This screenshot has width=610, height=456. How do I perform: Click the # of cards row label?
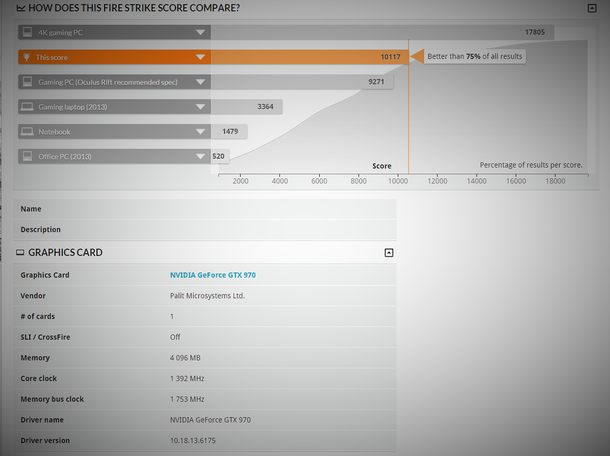pos(38,316)
